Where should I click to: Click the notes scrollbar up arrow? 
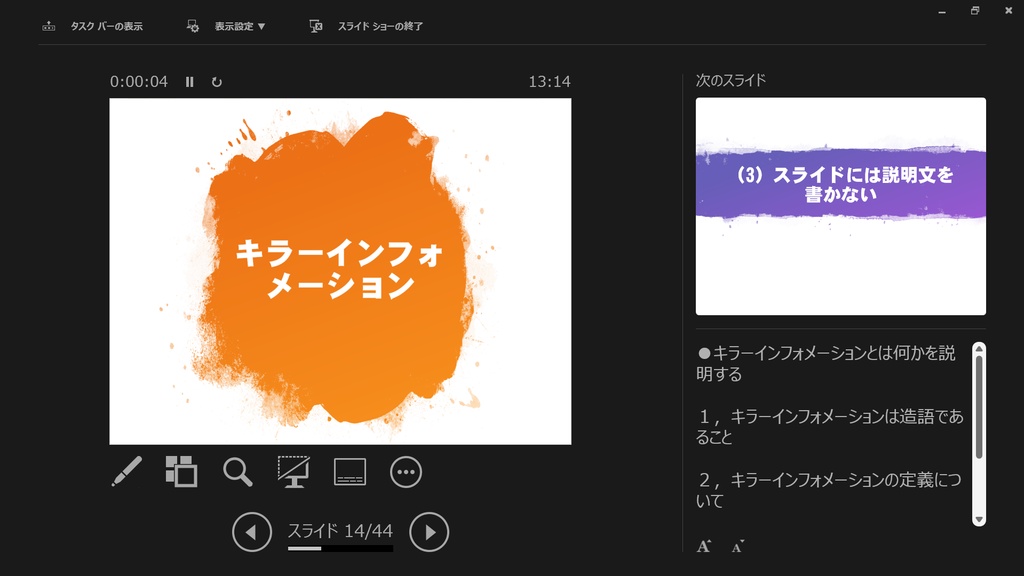979,349
